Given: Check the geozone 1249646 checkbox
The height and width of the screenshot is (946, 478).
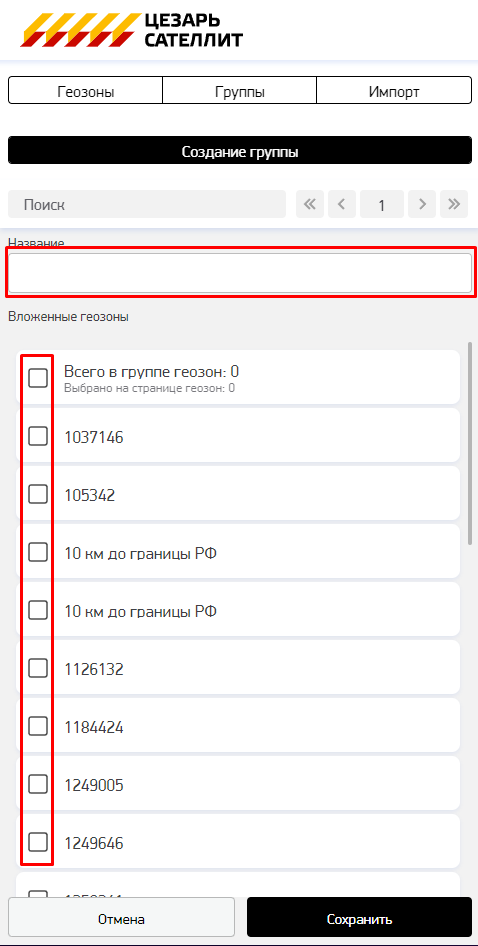Looking at the screenshot, I should click(x=38, y=842).
